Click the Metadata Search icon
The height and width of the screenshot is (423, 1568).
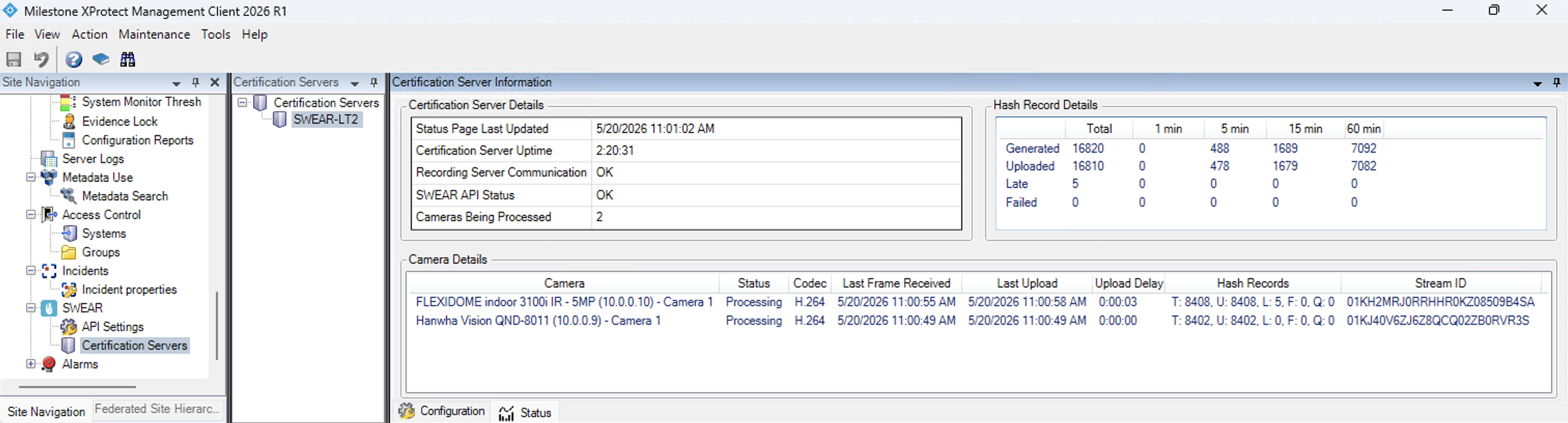(x=69, y=196)
